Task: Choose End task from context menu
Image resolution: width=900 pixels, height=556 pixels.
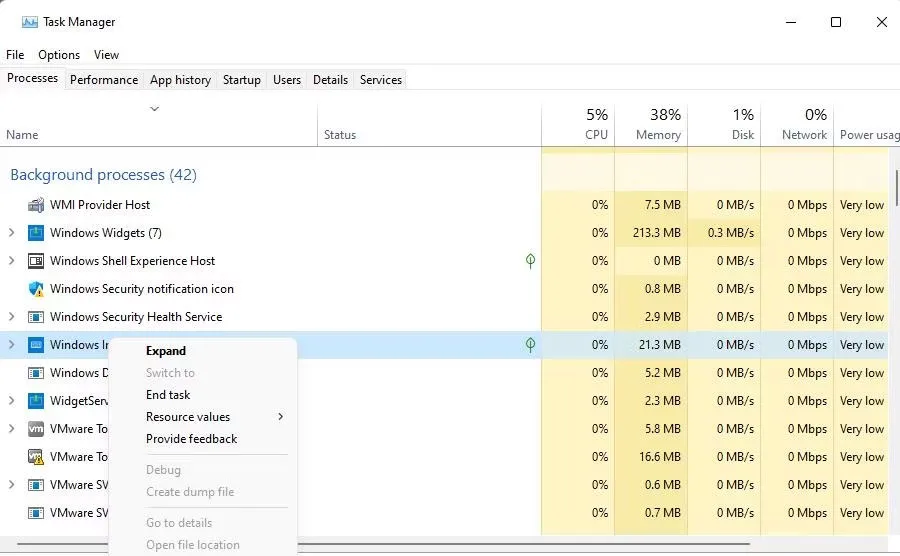Action: pos(168,395)
